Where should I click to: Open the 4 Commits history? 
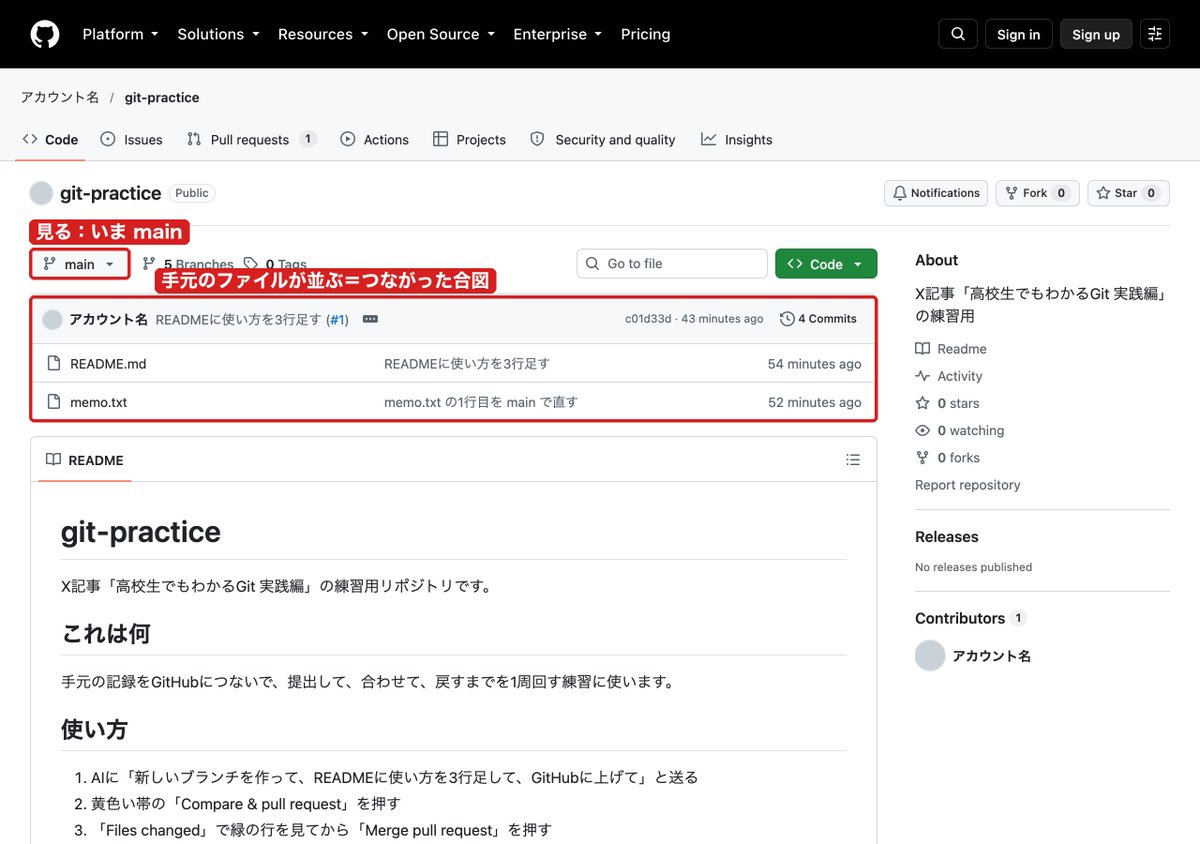pyautogui.click(x=818, y=319)
